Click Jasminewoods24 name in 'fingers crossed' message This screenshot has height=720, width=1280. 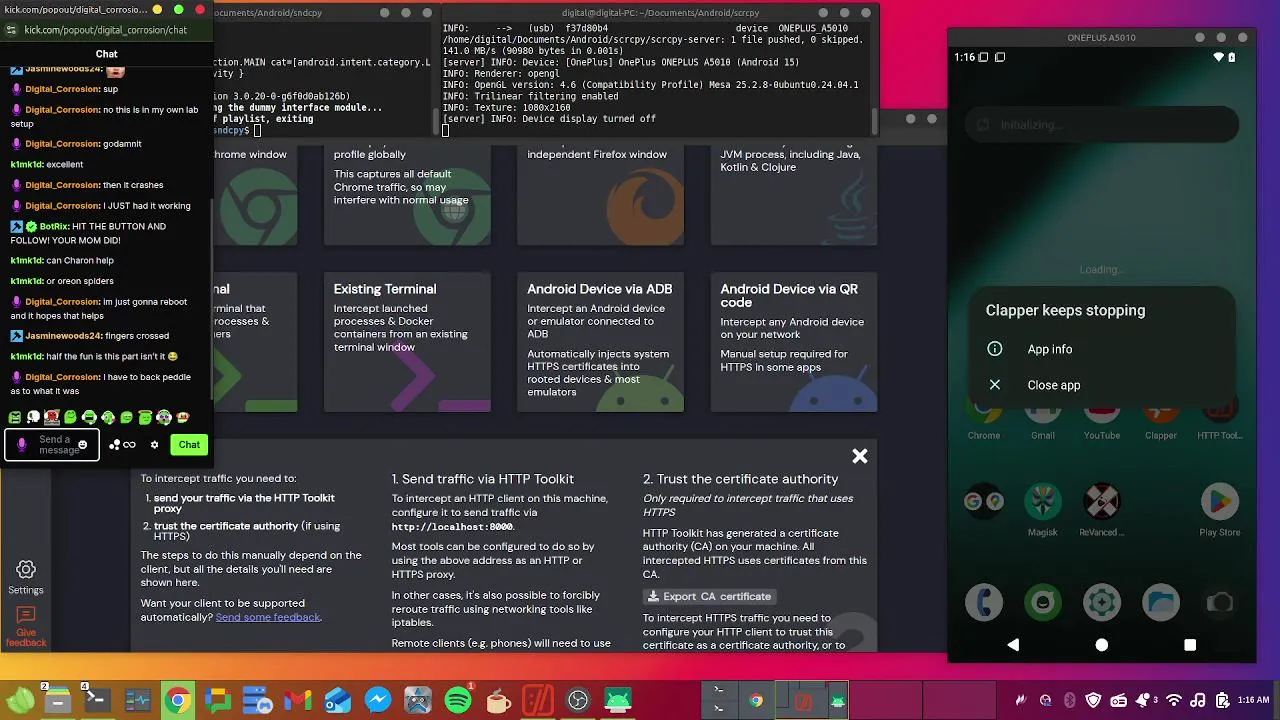click(63, 336)
